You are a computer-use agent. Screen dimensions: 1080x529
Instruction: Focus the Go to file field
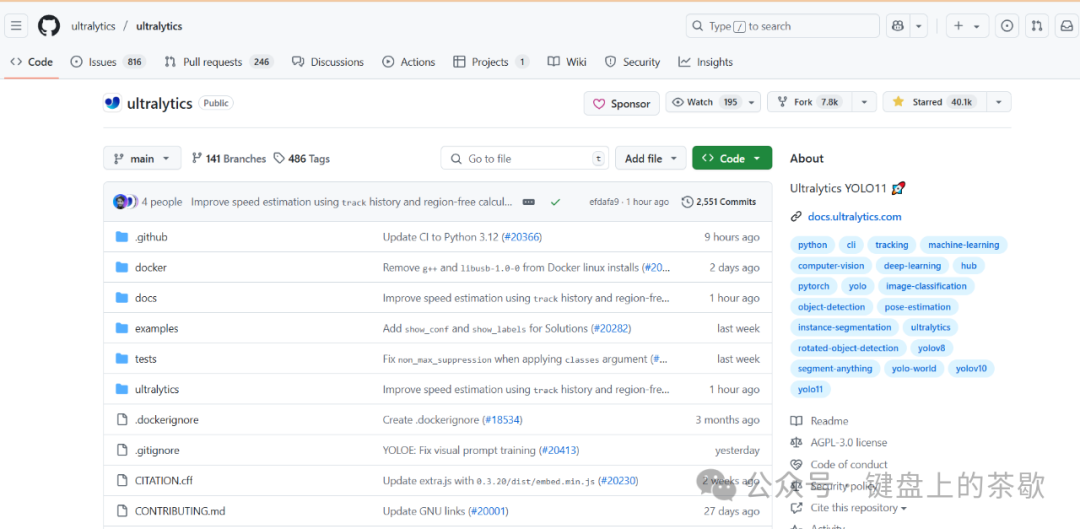(x=526, y=158)
